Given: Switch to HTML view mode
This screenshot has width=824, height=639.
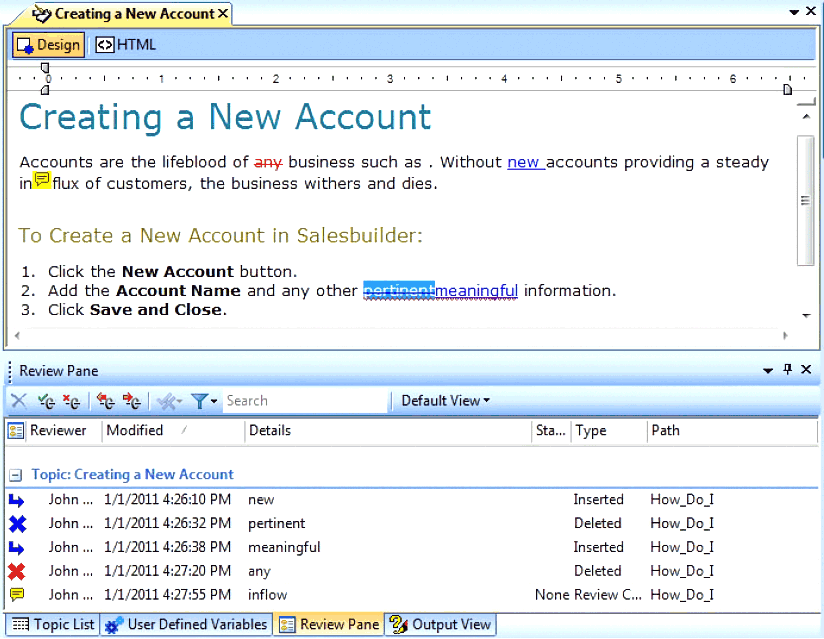Looking at the screenshot, I should click(126, 44).
